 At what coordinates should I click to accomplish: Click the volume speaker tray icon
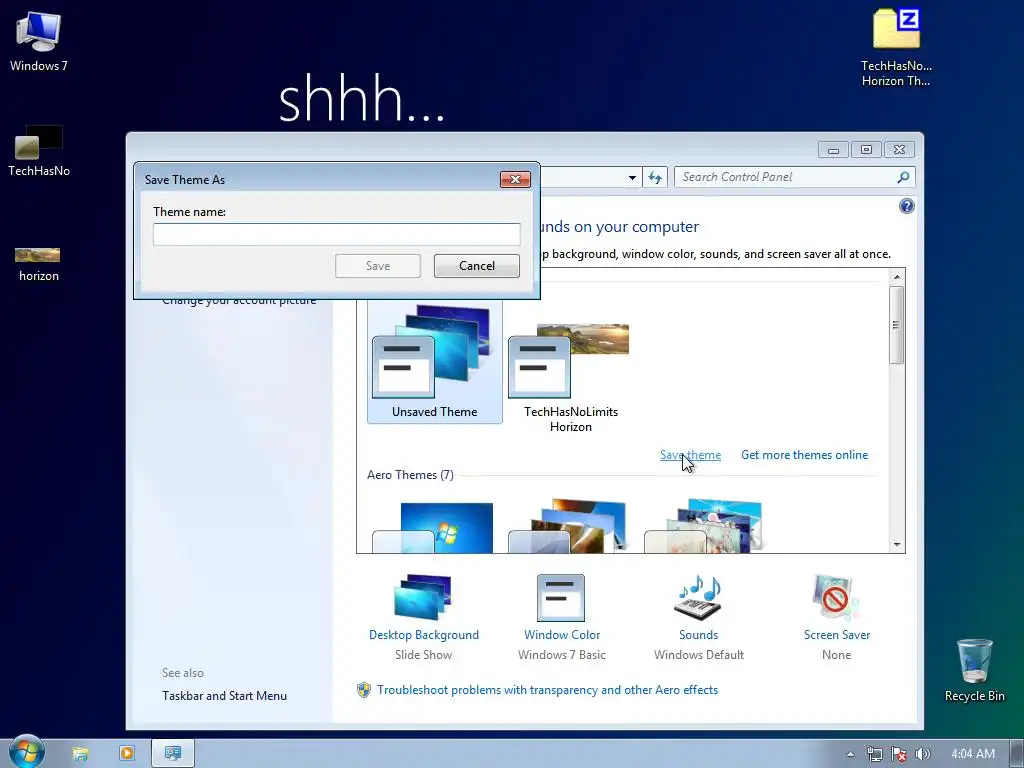[x=922, y=754]
